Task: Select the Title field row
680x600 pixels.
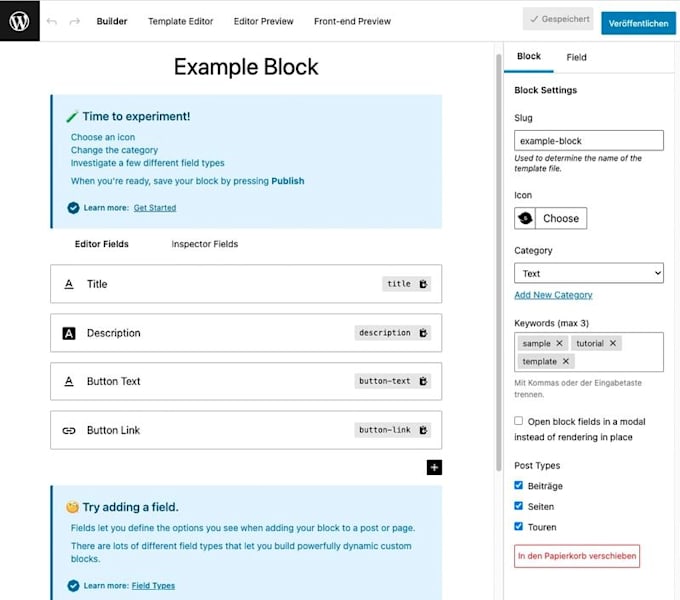Action: (246, 284)
